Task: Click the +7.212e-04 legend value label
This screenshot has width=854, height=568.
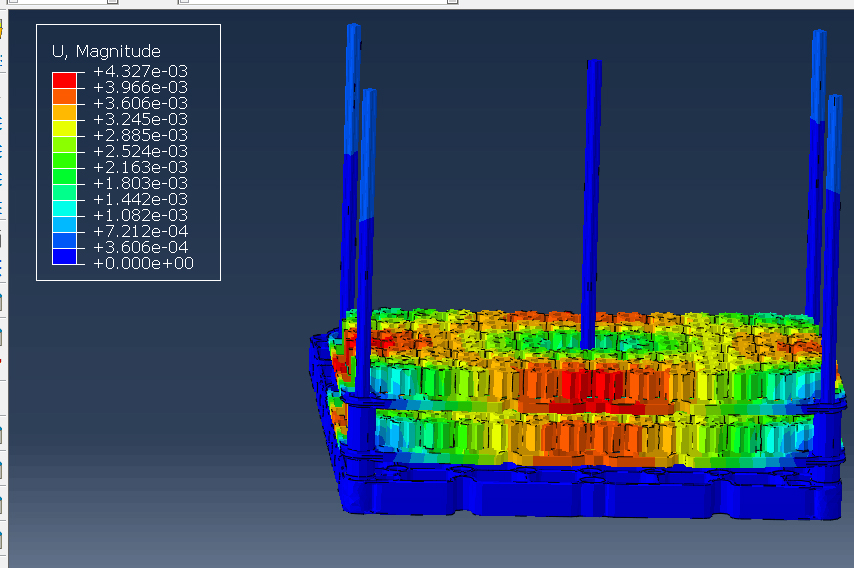Action: click(x=140, y=231)
